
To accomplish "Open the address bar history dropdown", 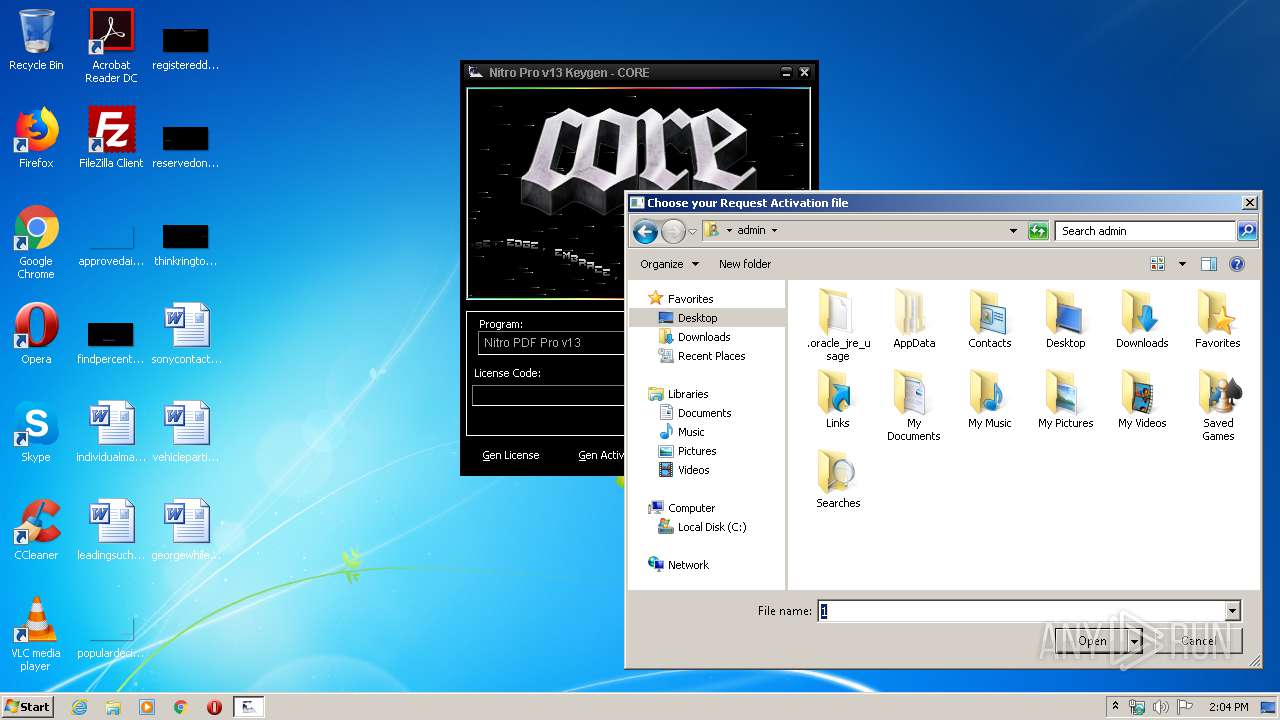I will (1014, 231).
